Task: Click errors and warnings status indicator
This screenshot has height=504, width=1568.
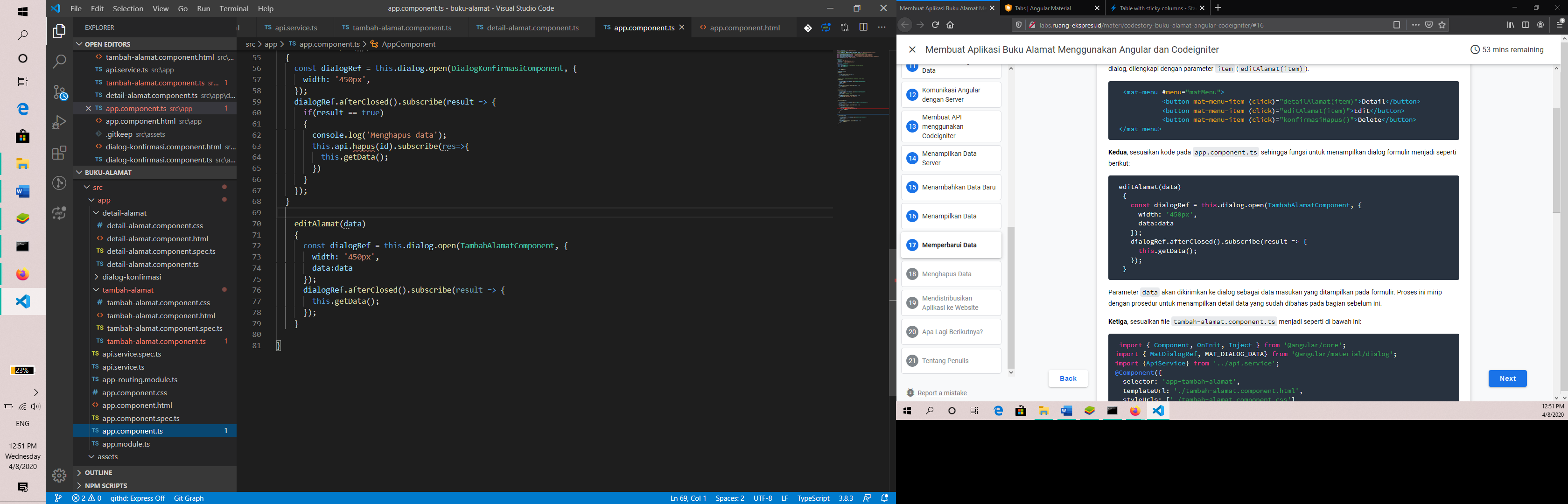Action: click(x=86, y=498)
